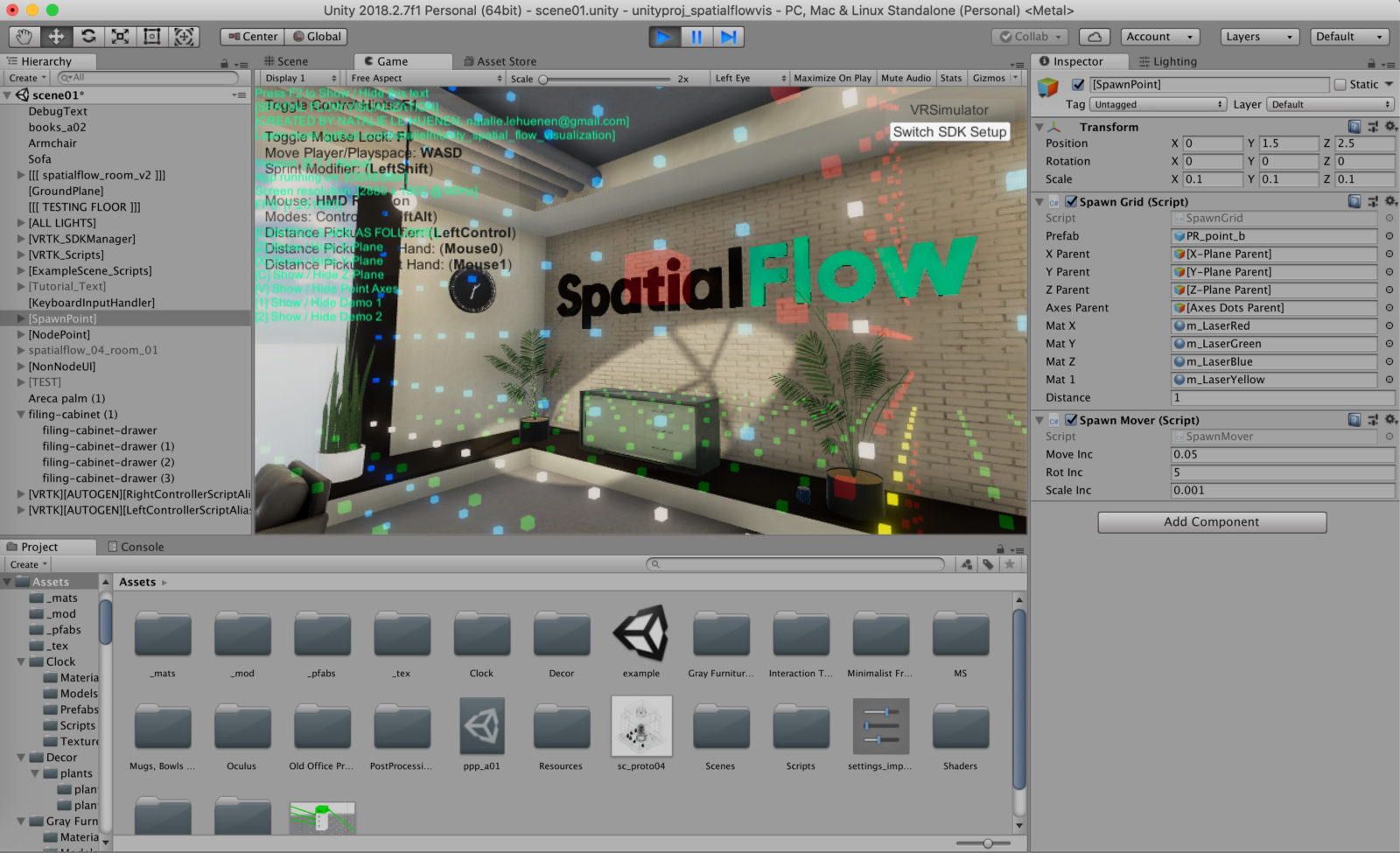This screenshot has height=853, width=1400.
Task: Toggle Center pivot mode button
Action: click(253, 37)
